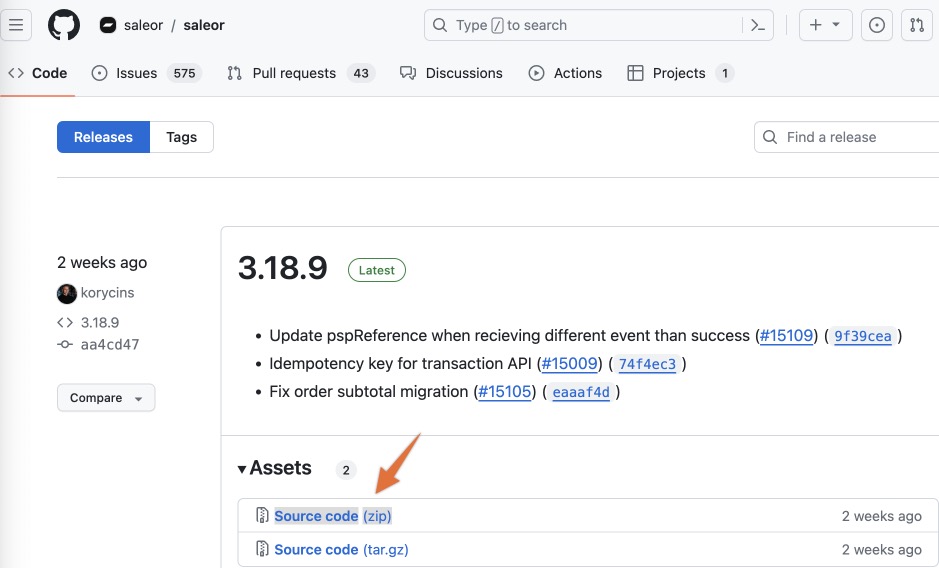Collapse the Assets section
The width and height of the screenshot is (939, 568).
(274, 468)
